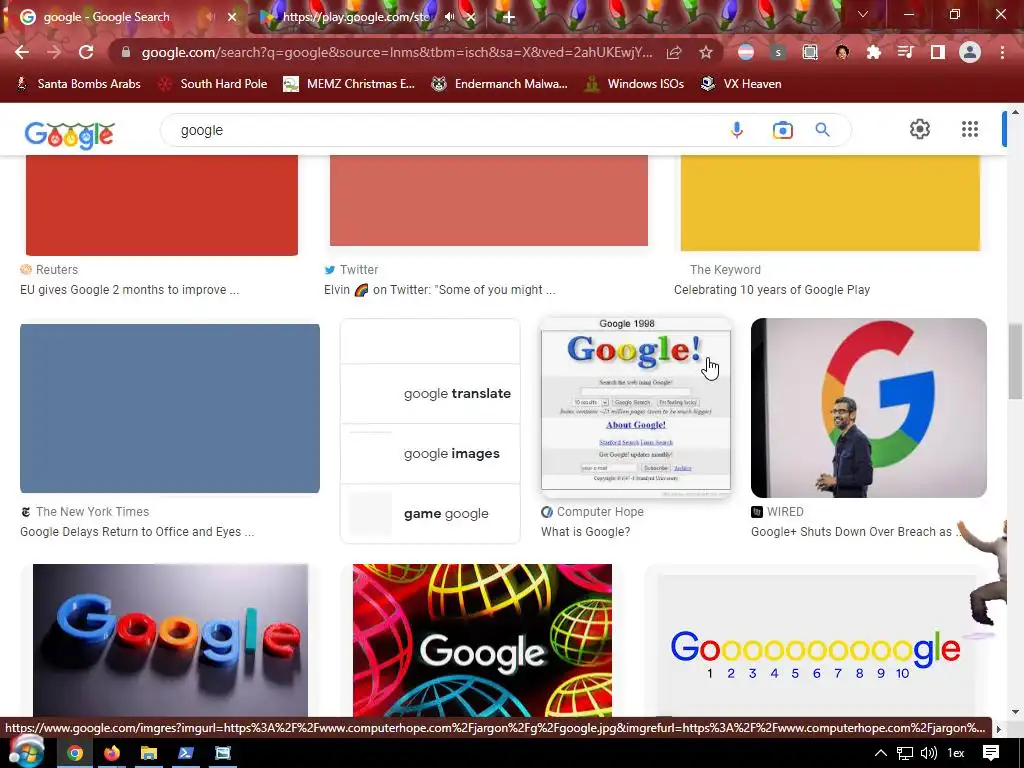This screenshot has height=768, width=1024.
Task: Click the striped flag extension icon
Action: [746, 52]
